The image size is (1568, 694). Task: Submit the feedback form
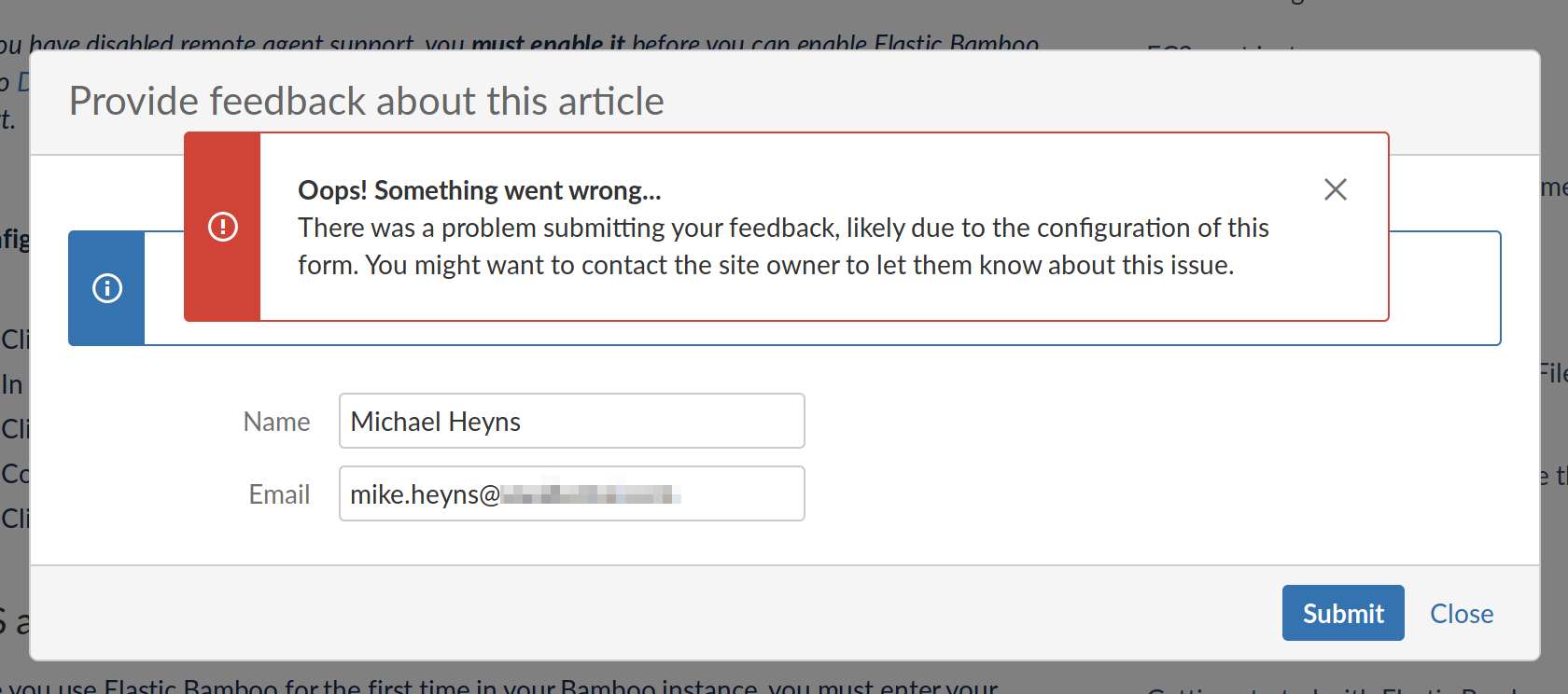click(1343, 613)
